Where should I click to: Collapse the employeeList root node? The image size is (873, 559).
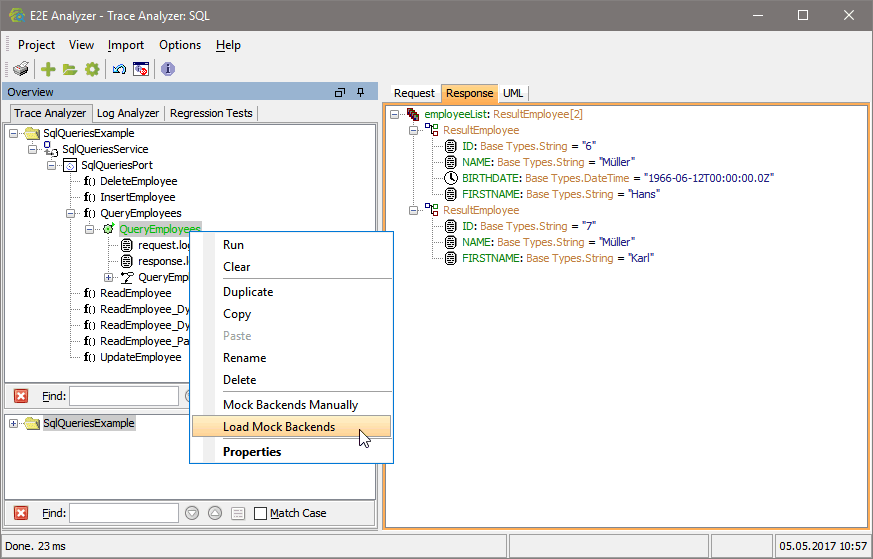pyautogui.click(x=396, y=114)
